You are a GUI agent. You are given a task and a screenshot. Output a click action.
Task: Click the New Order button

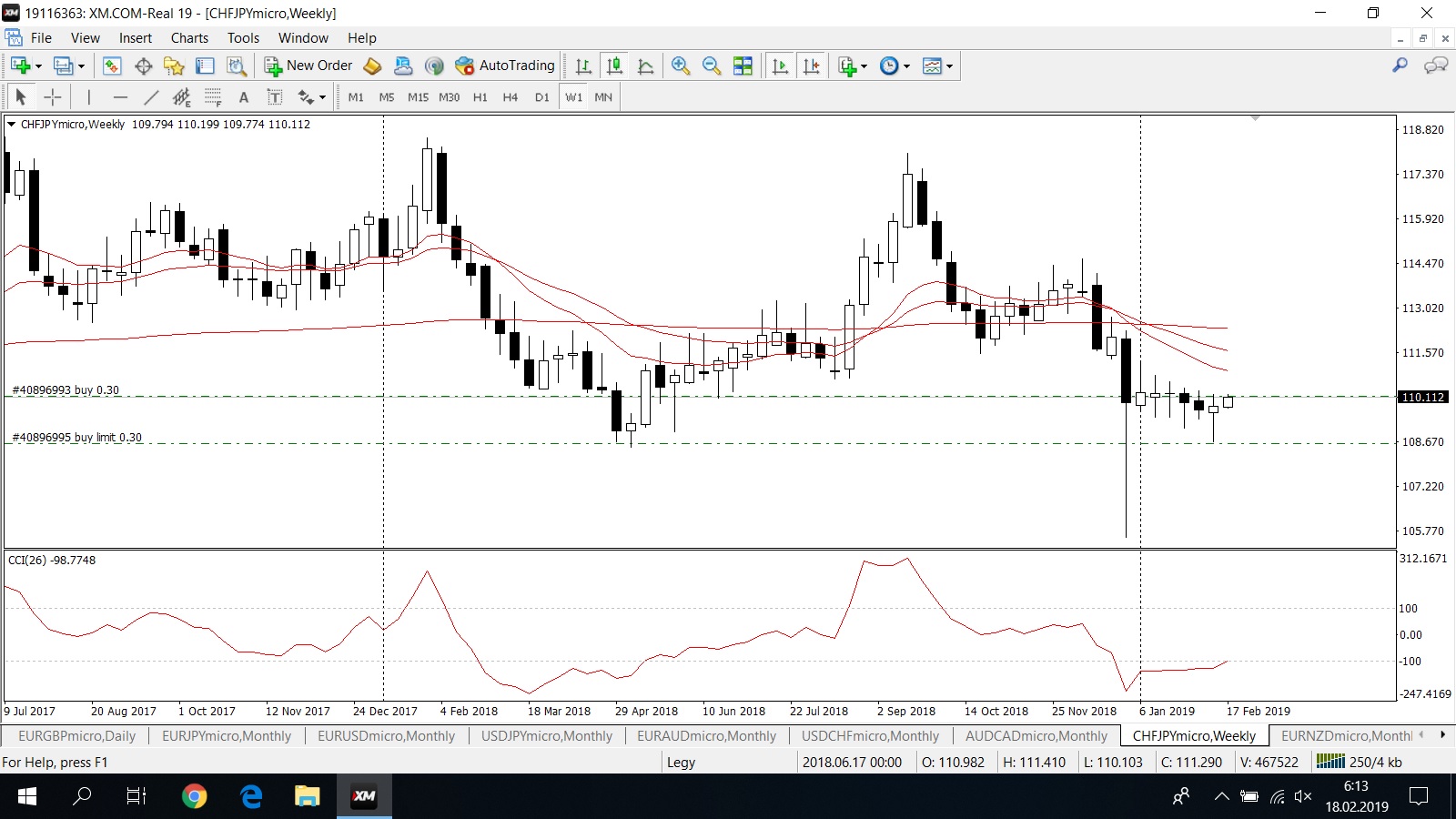tap(308, 66)
